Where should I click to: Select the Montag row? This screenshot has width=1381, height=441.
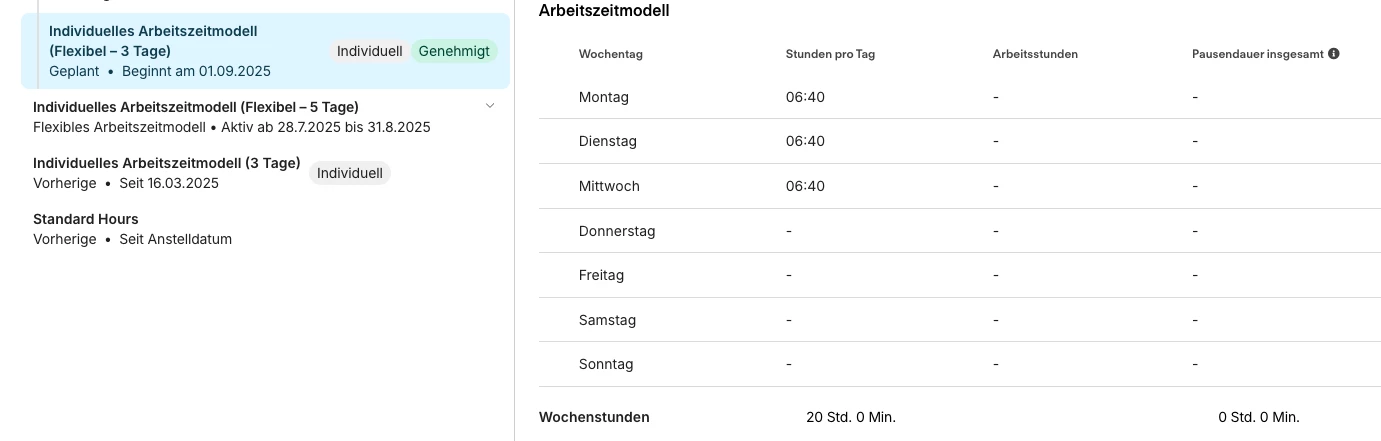point(604,97)
